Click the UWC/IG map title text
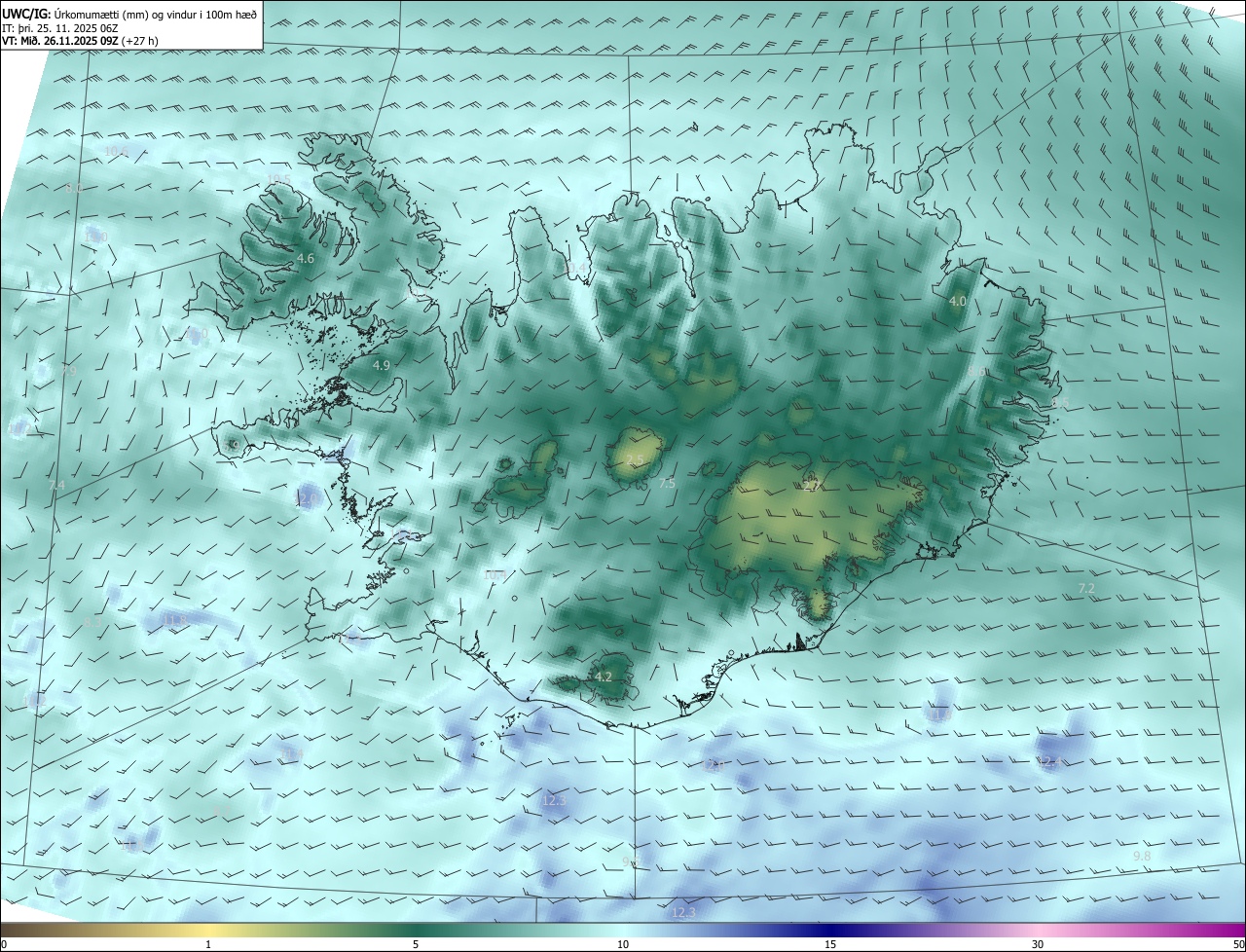The height and width of the screenshot is (952, 1246). click(130, 14)
